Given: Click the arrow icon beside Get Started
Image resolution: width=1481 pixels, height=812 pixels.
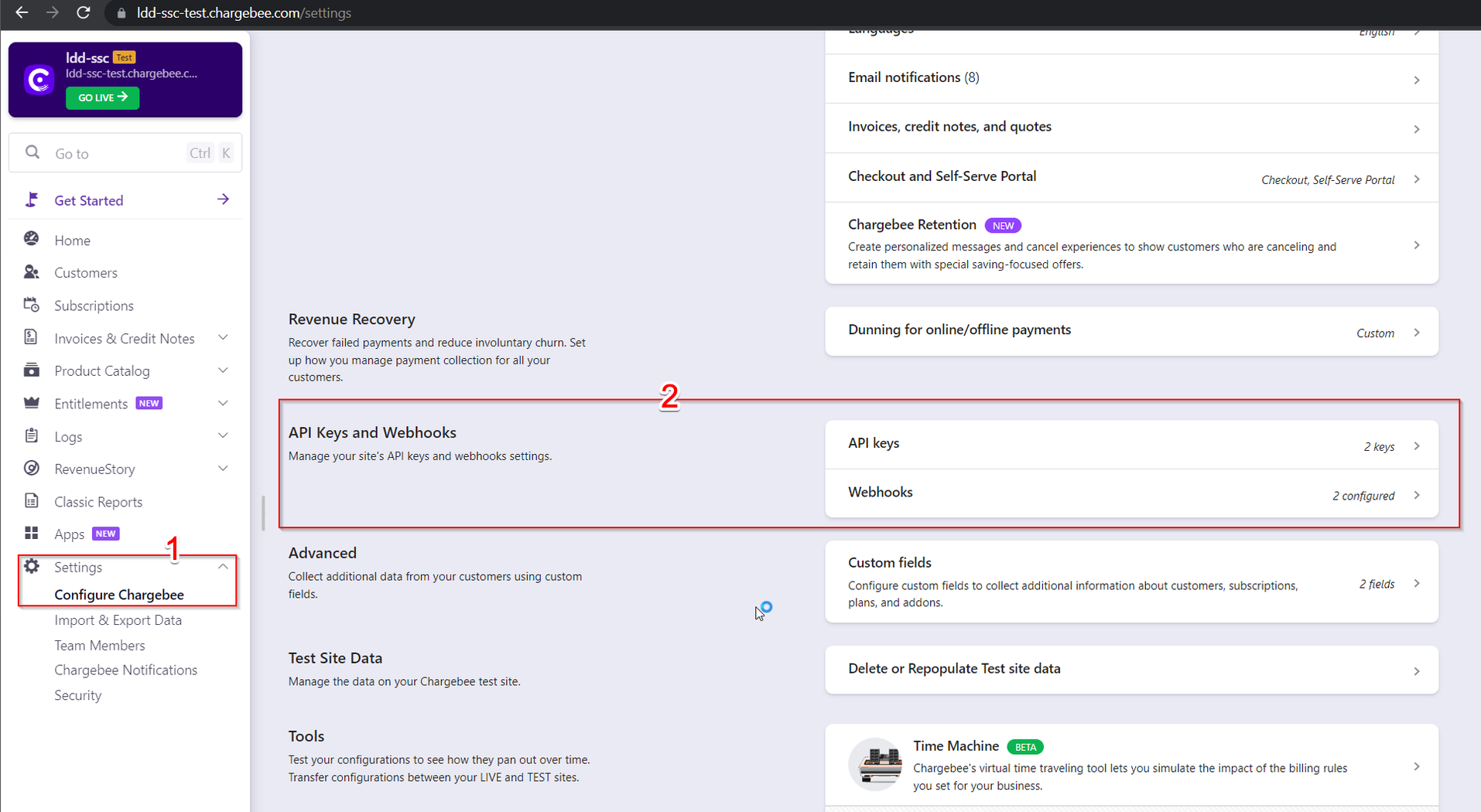Looking at the screenshot, I should pos(223,200).
